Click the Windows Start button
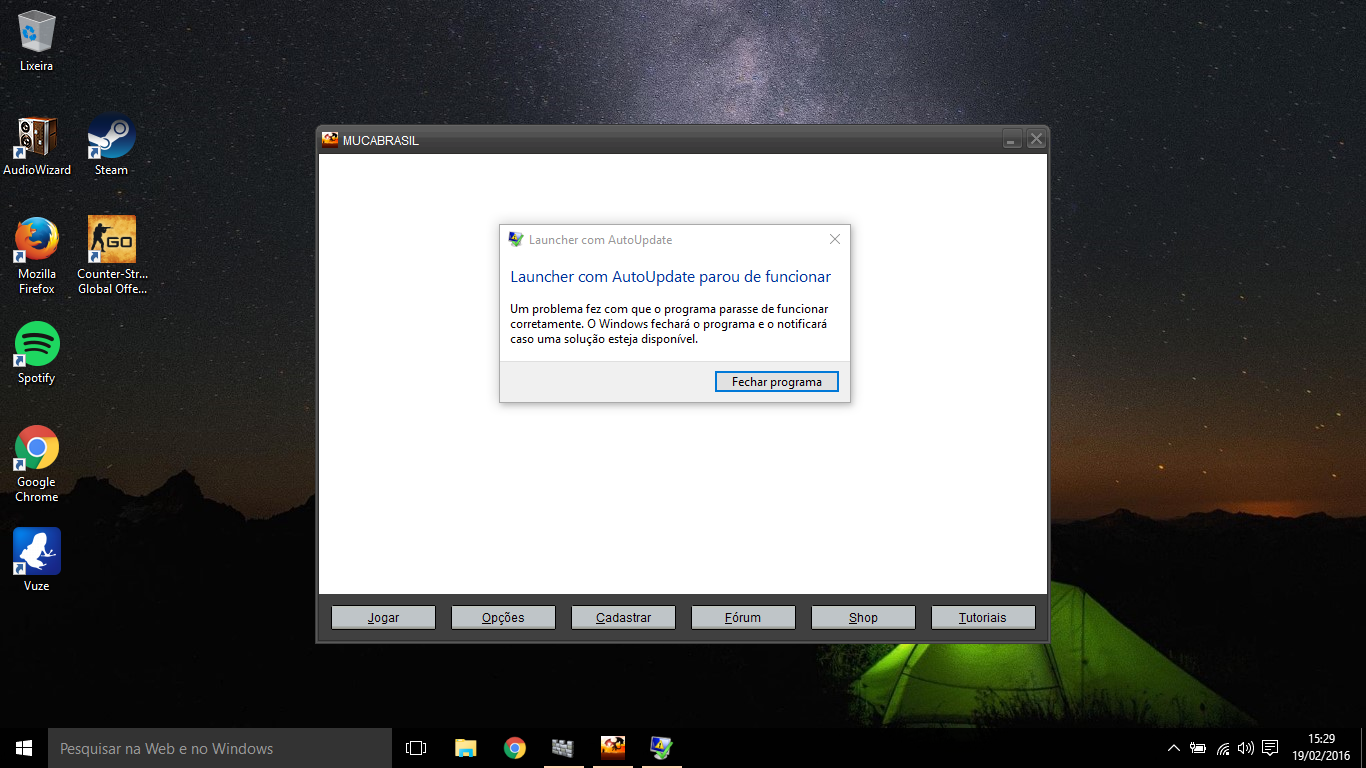Viewport: 1366px width, 768px height. [24, 748]
